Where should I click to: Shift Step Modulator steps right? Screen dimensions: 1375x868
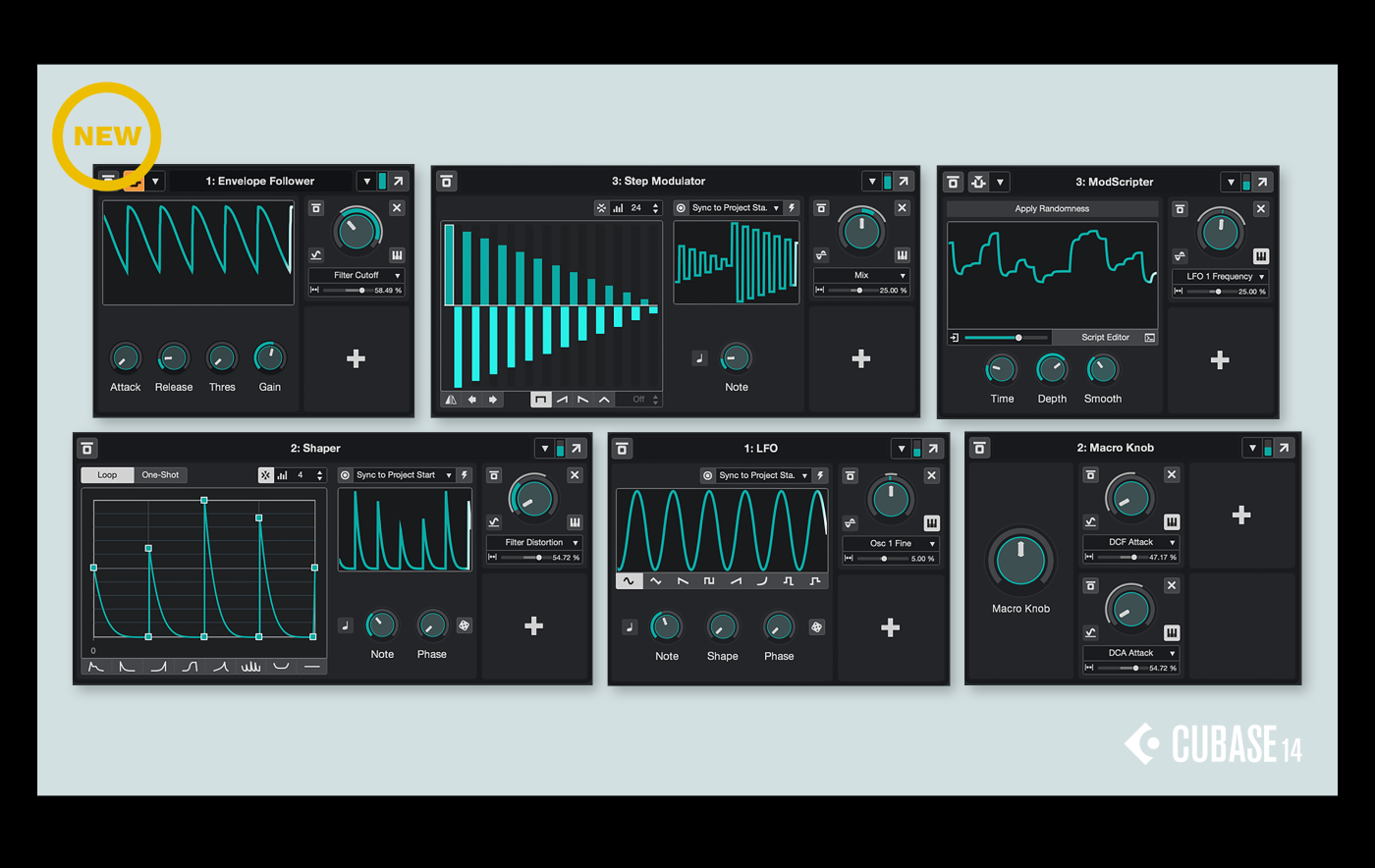coord(493,400)
